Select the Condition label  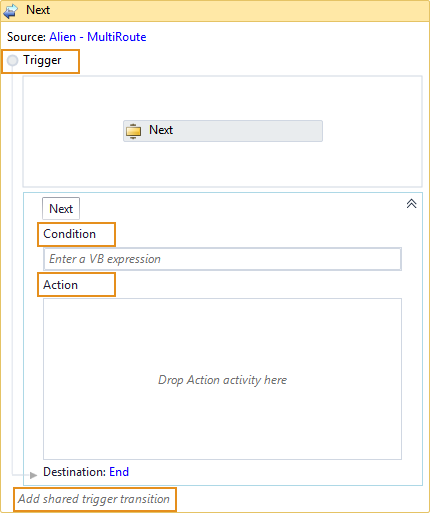coord(69,234)
